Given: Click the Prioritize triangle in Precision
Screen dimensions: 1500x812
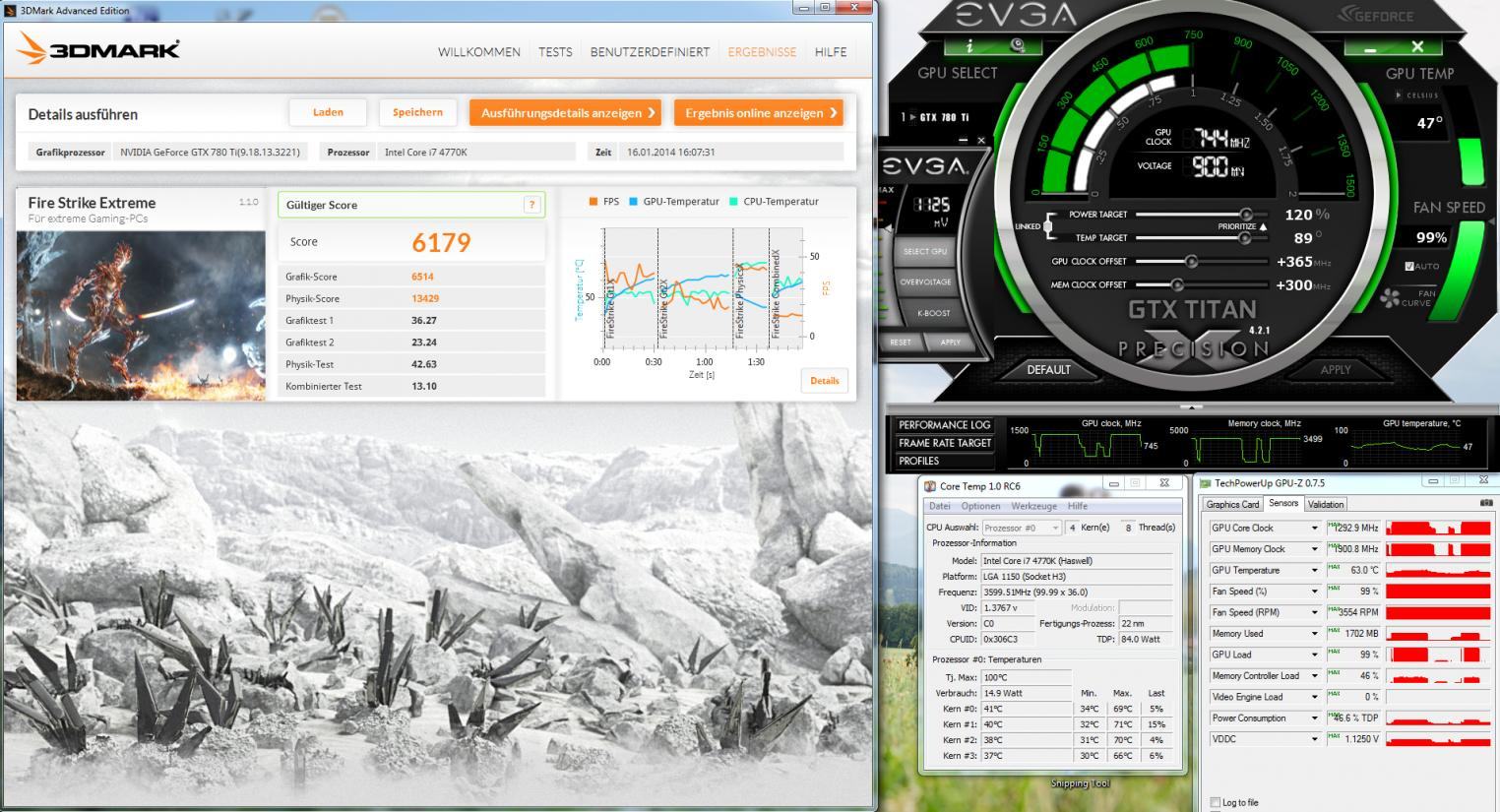Looking at the screenshot, I should 1263,226.
